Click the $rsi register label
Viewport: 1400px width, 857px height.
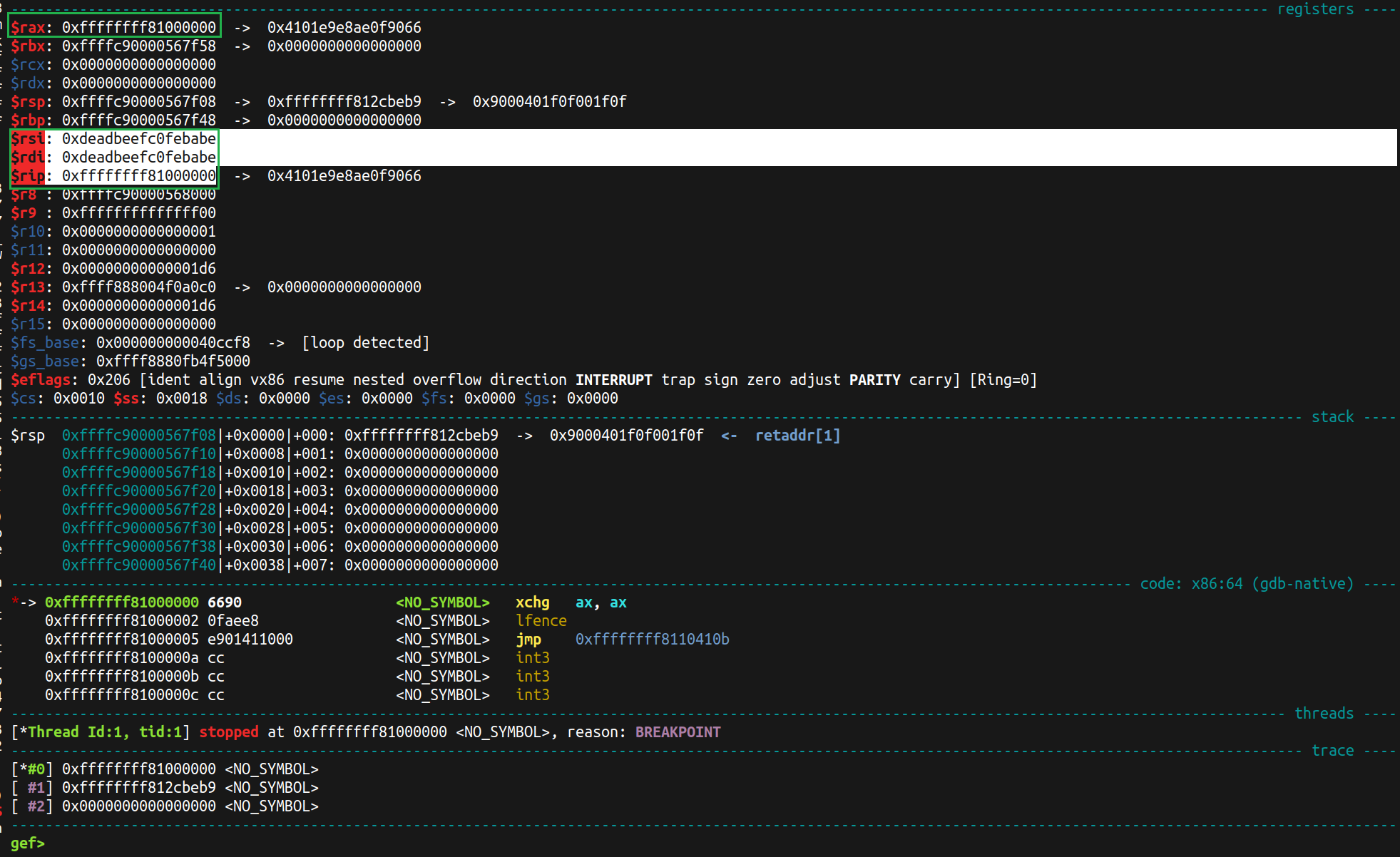click(x=27, y=138)
